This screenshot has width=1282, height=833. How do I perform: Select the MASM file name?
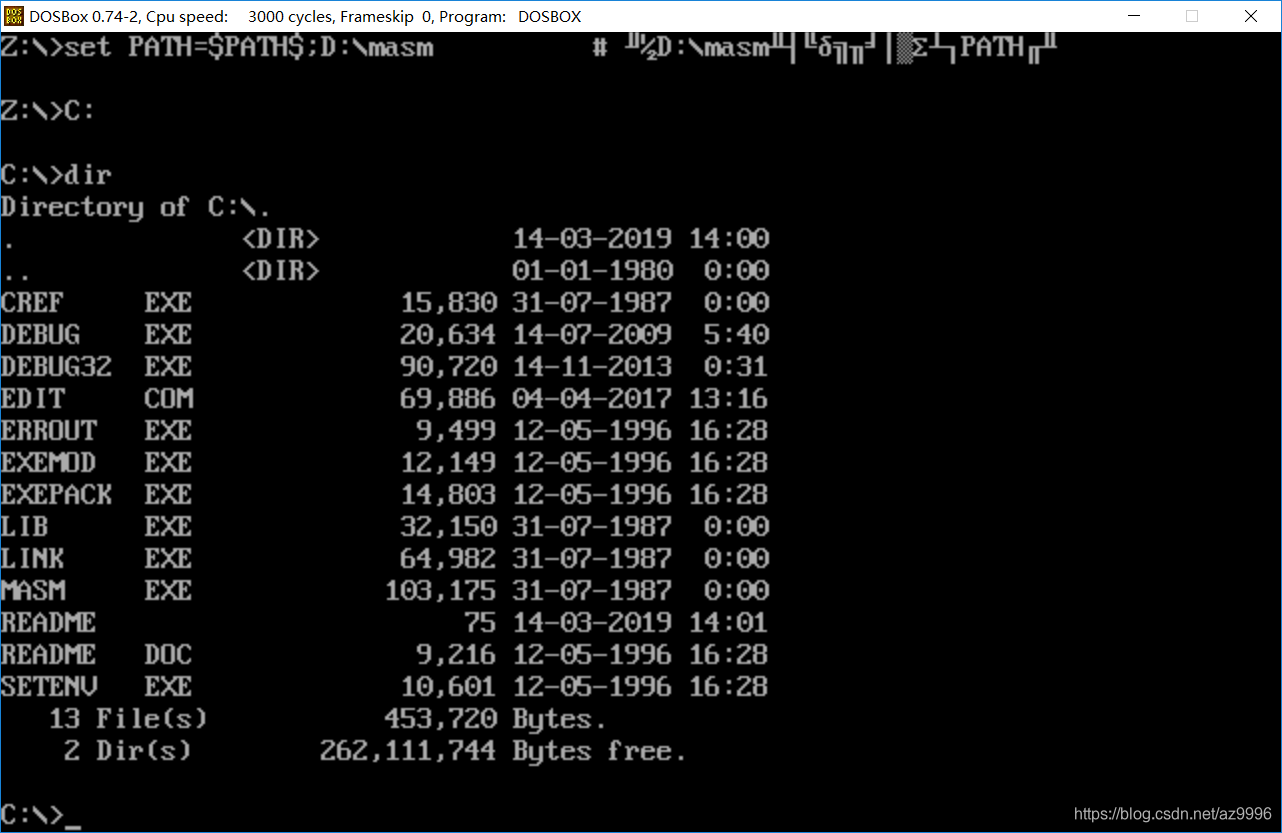(x=32, y=591)
